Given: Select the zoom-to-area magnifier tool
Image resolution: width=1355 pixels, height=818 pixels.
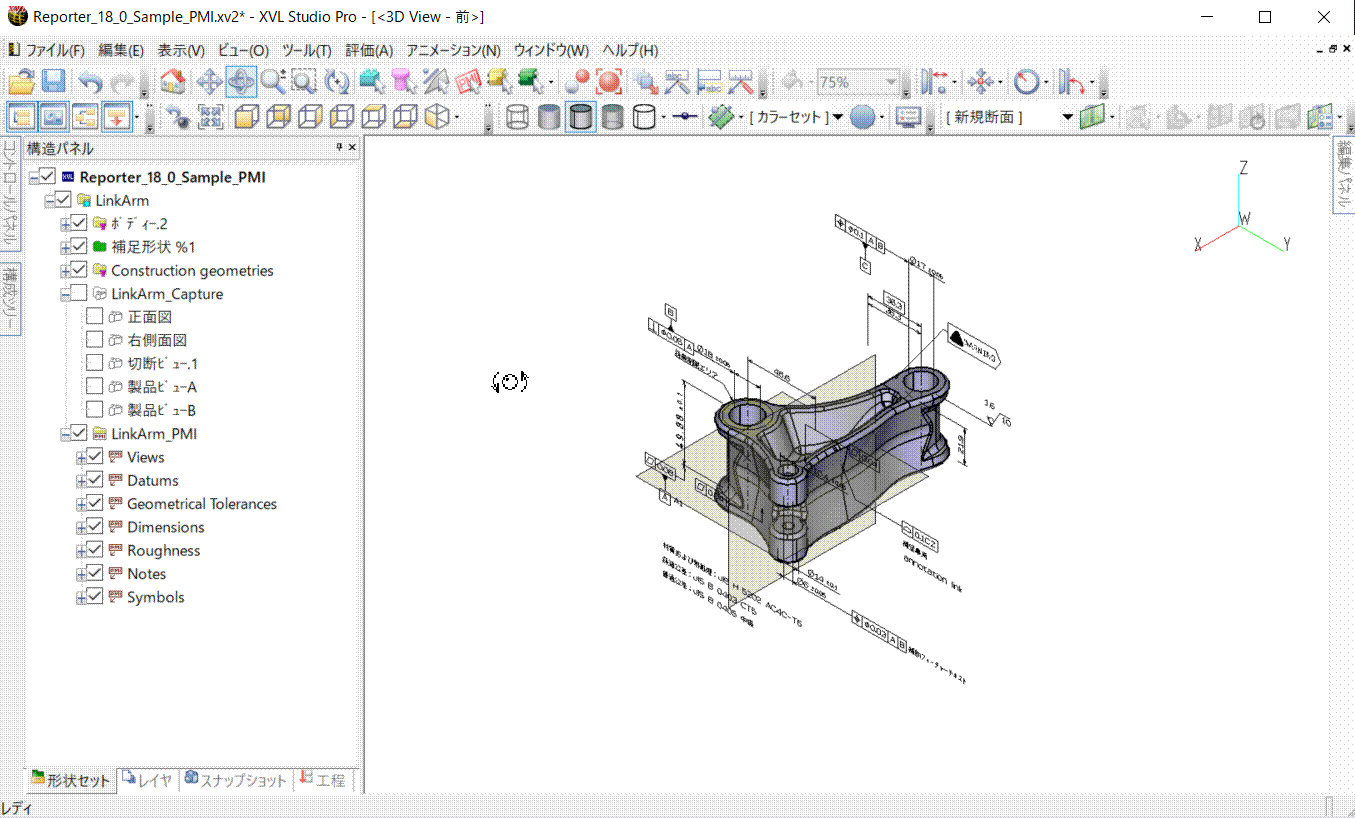Looking at the screenshot, I should [x=304, y=82].
